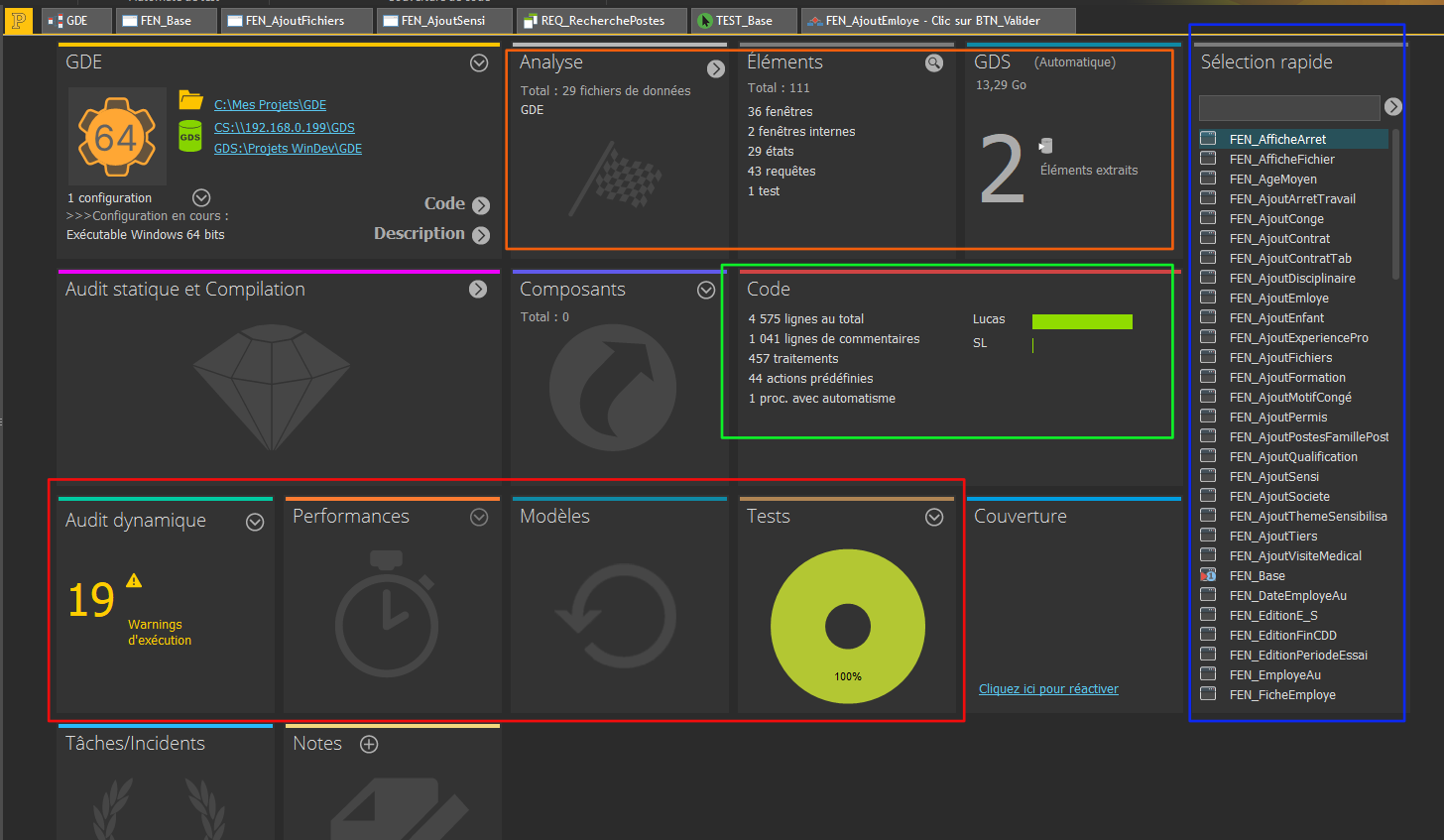Image resolution: width=1444 pixels, height=840 pixels.
Task: Open the Analyse card arrow
Action: [716, 68]
